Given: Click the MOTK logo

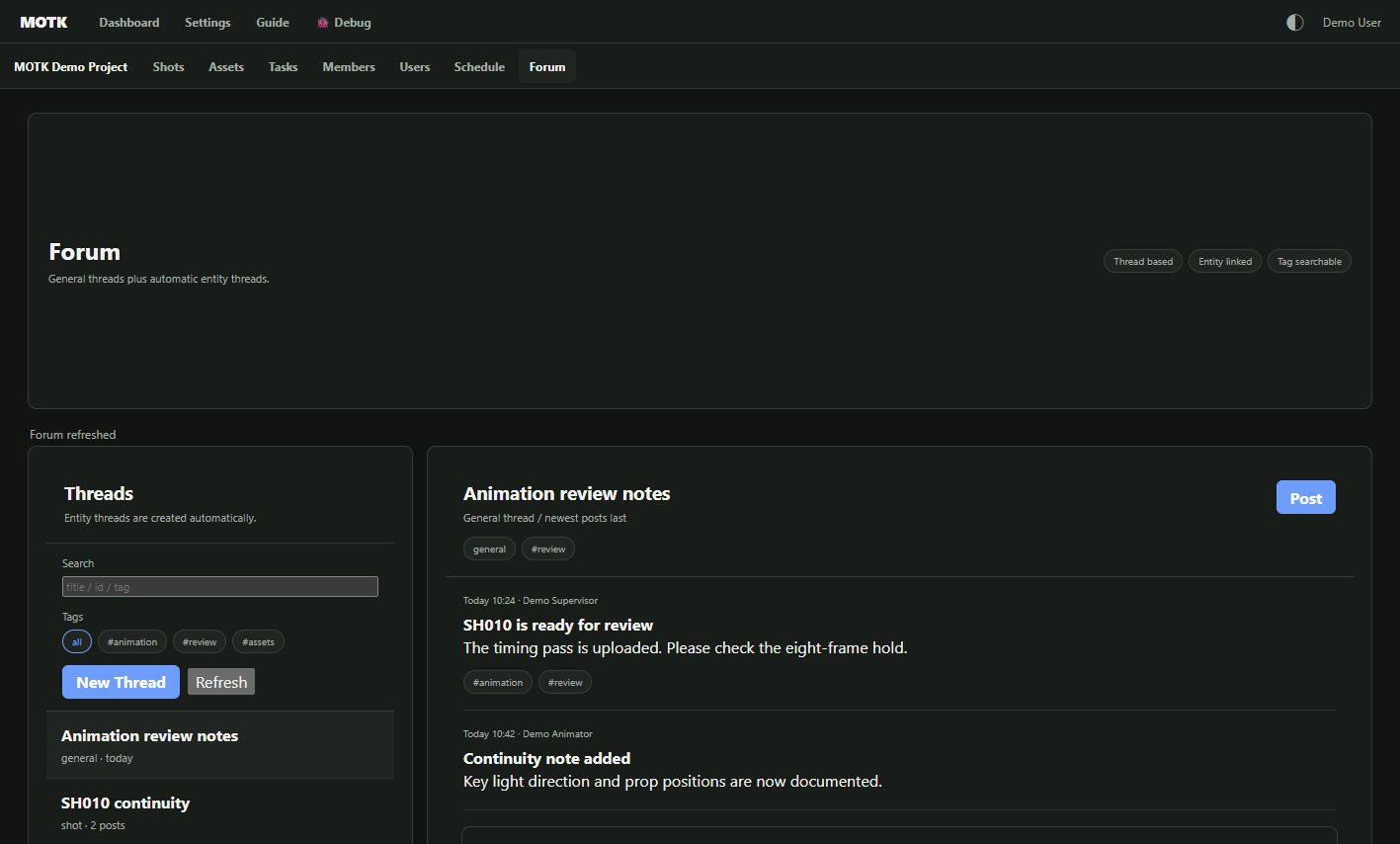Looking at the screenshot, I should pyautogui.click(x=43, y=22).
